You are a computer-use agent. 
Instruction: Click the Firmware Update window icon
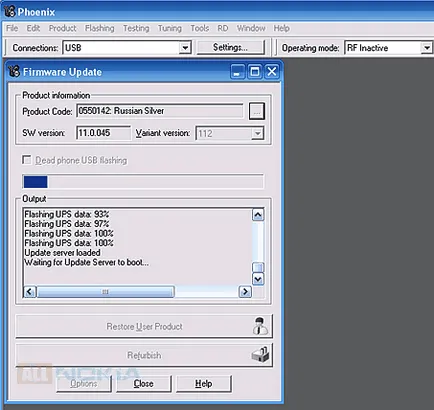(14, 71)
